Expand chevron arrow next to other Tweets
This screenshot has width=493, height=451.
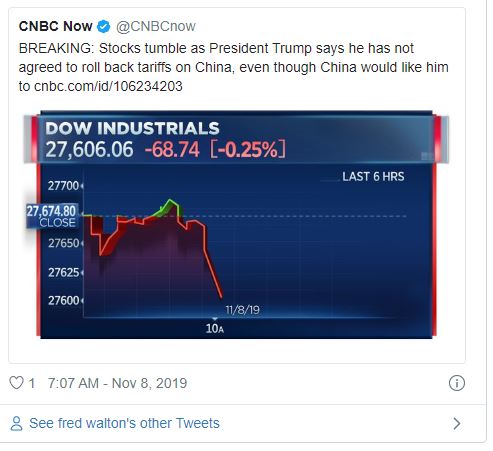[457, 423]
